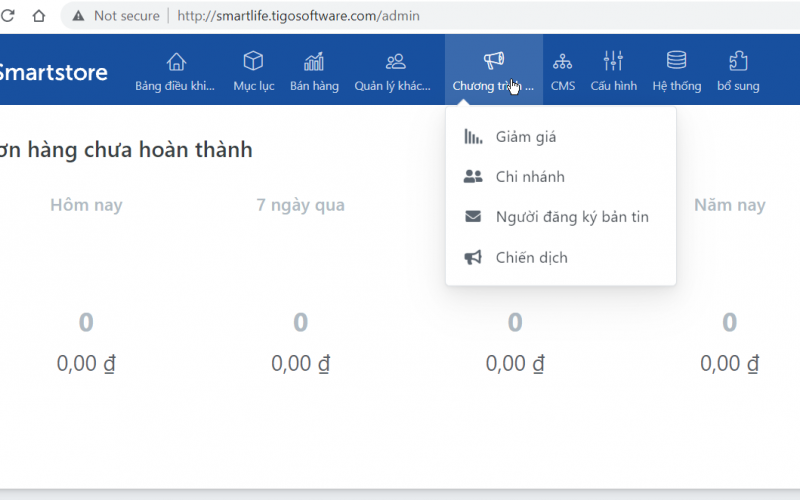
Task: Click the order count 0 under 7 ngày qua
Action: [x=301, y=322]
